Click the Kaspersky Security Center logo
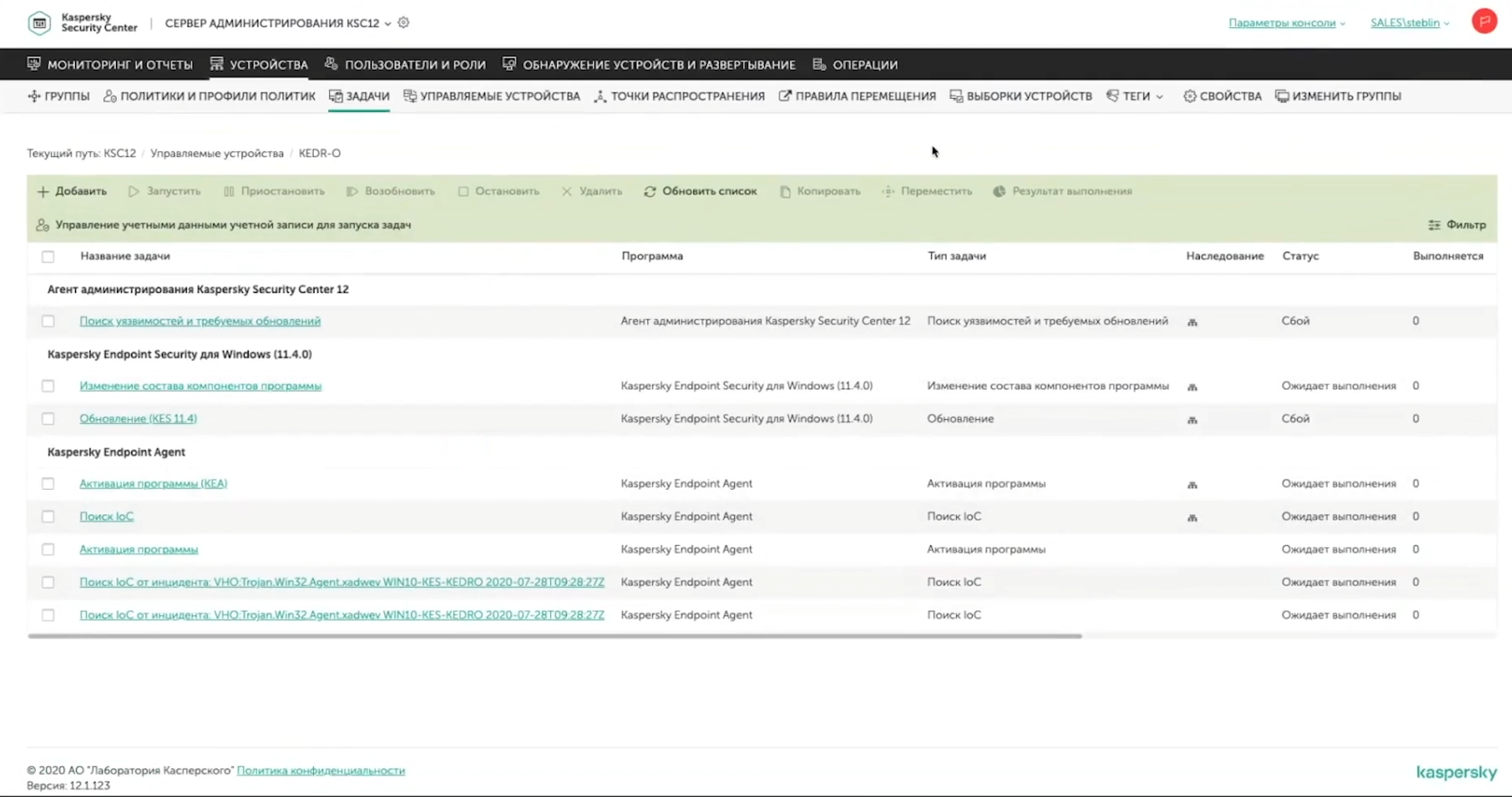1512x797 pixels. click(40, 23)
